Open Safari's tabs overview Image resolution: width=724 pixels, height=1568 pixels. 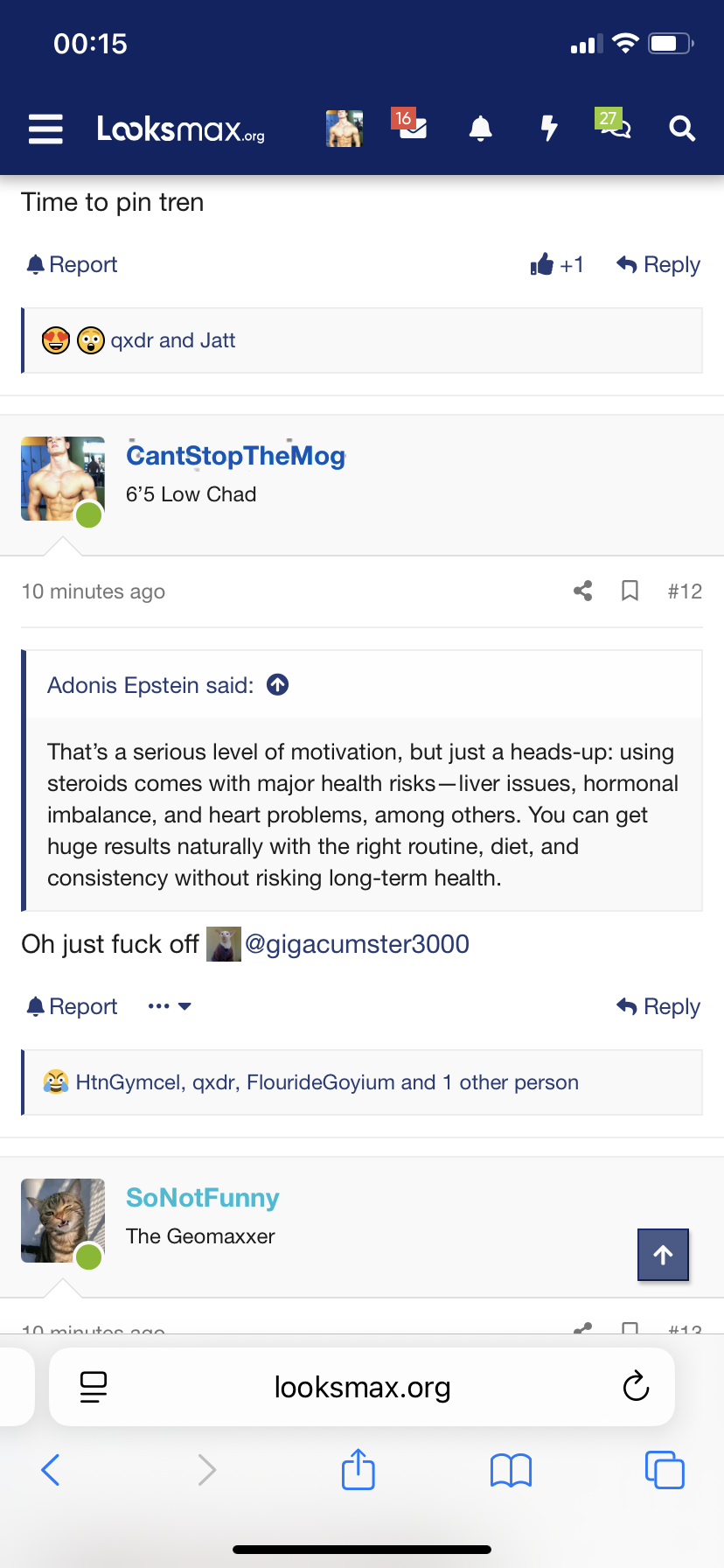pyautogui.click(x=665, y=1469)
